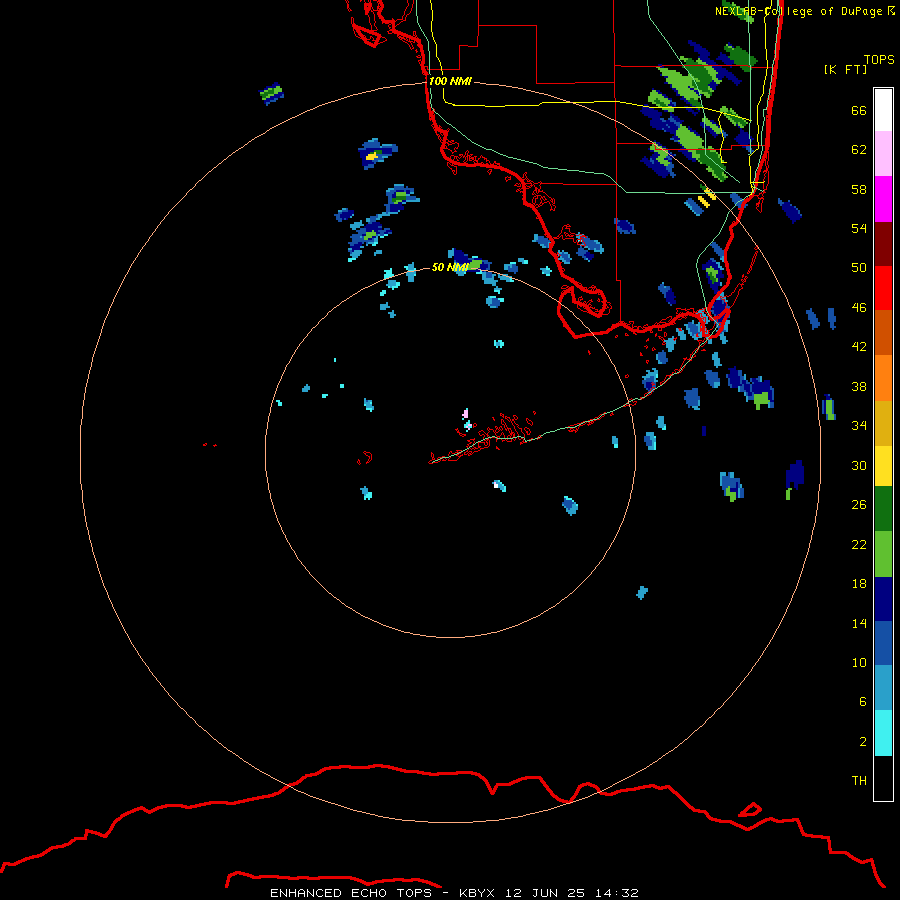This screenshot has width=900, height=900.
Task: Click the light blue legend swatch
Action: click(883, 688)
